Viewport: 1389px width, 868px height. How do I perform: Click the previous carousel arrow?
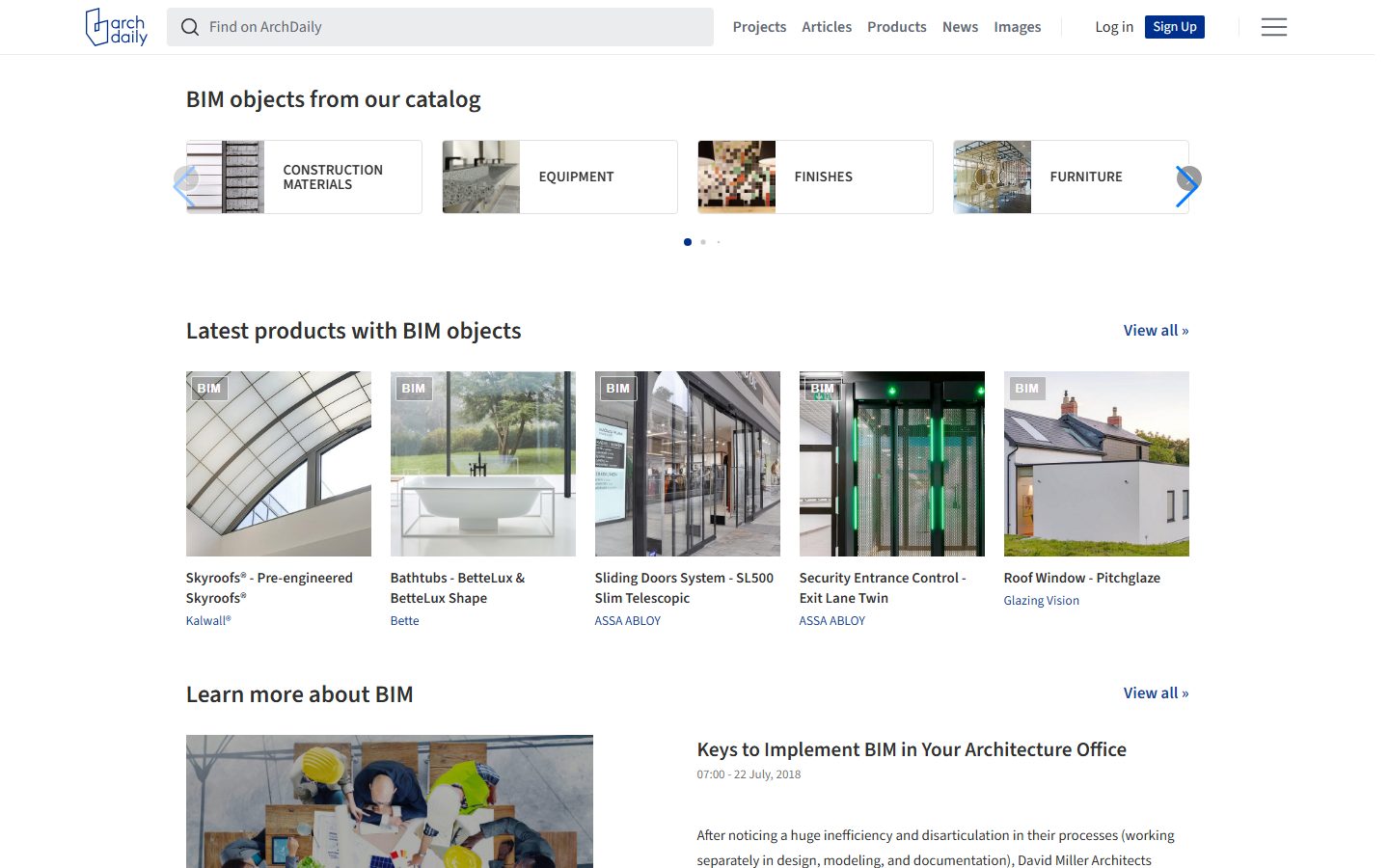pyautogui.click(x=185, y=184)
